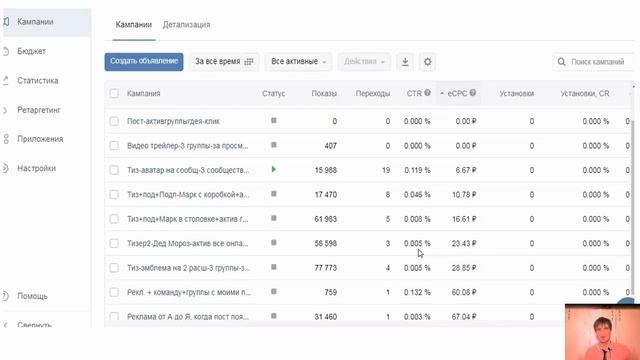
Task: Click the stopped status icon of Тиз+под+Подл-Марк
Action: tap(274, 194)
